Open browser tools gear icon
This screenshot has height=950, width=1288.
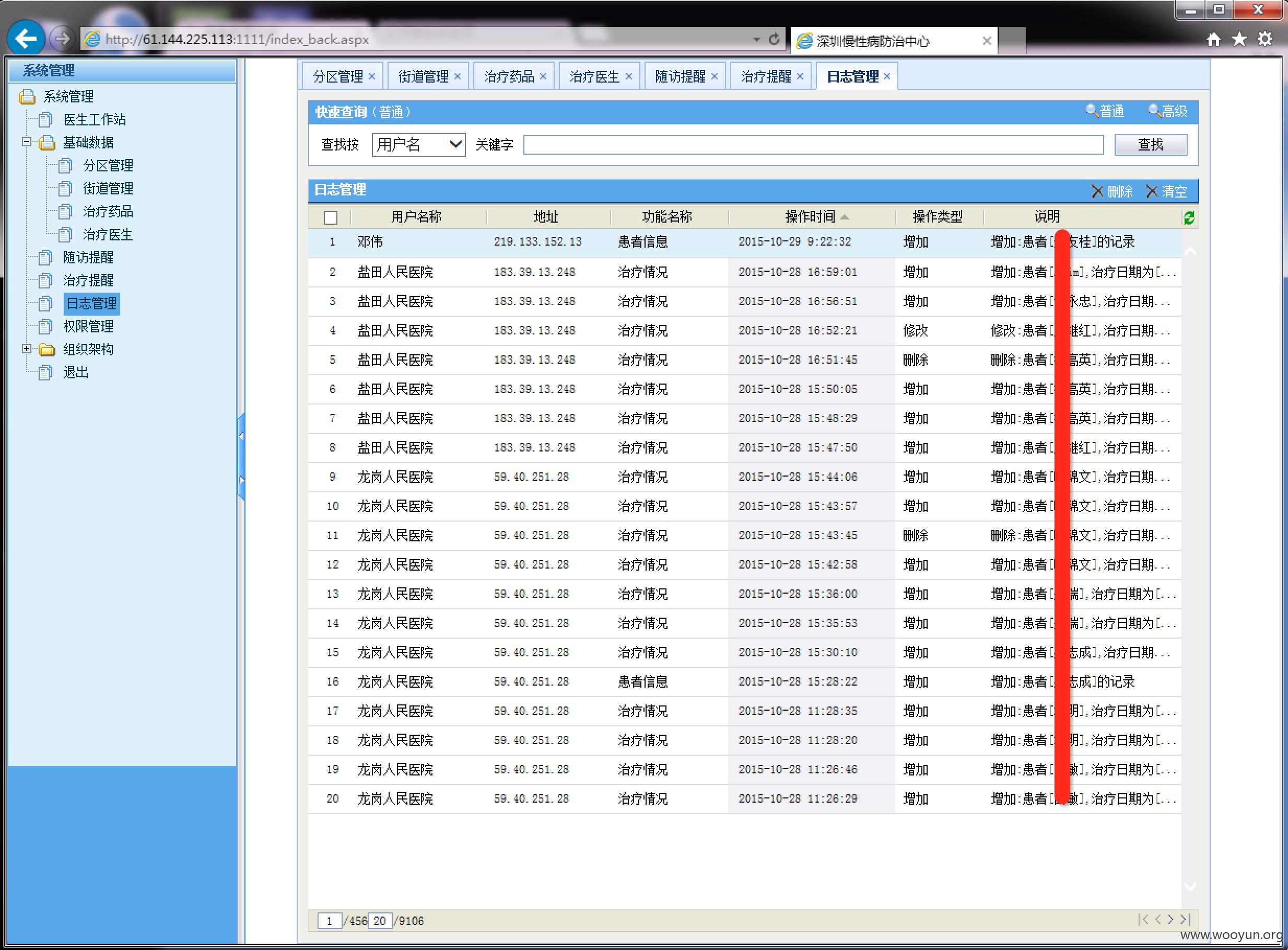[x=1264, y=40]
